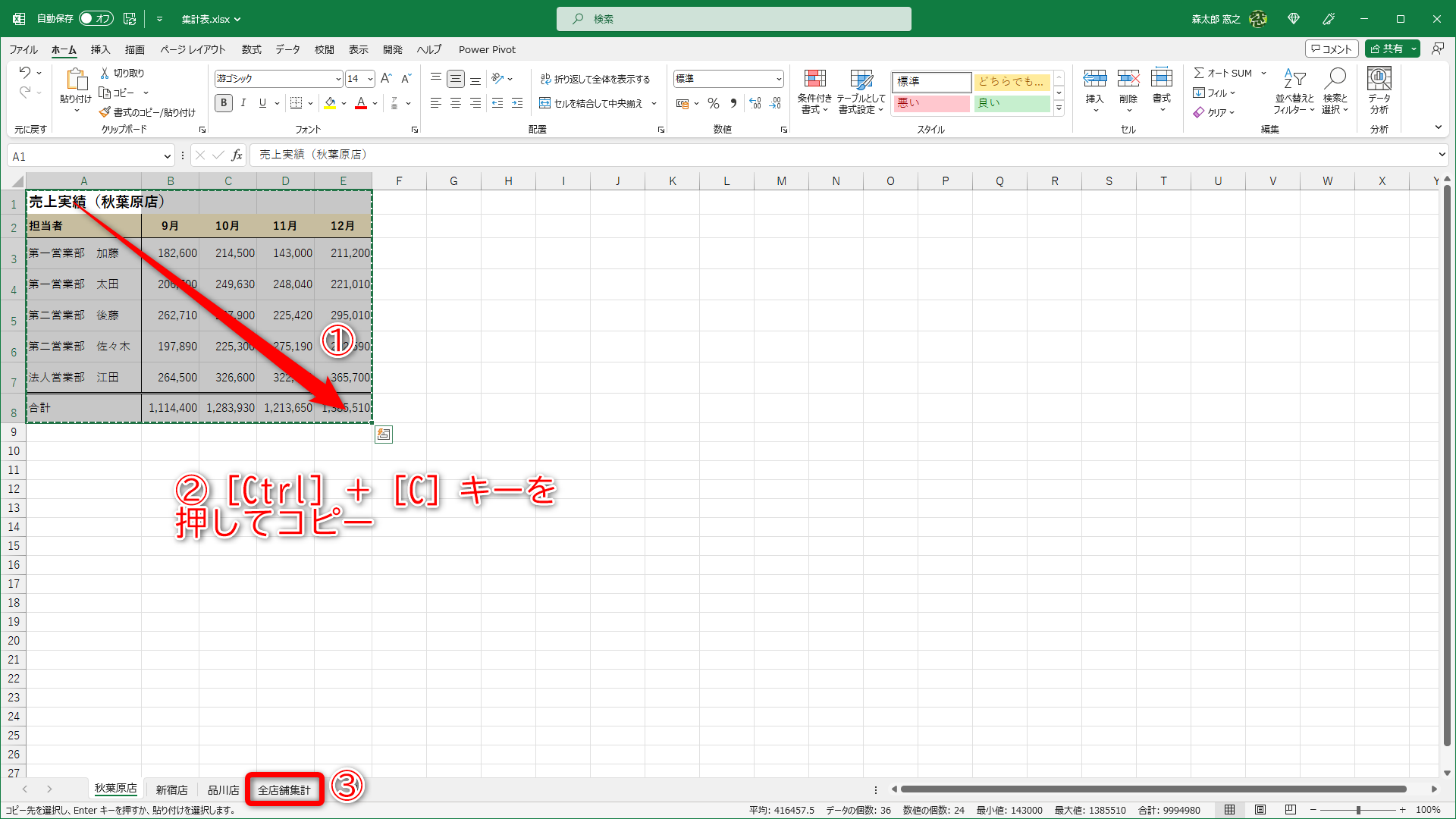The height and width of the screenshot is (819, 1456).
Task: Click the Format Painter brush icon
Action: pos(105,112)
